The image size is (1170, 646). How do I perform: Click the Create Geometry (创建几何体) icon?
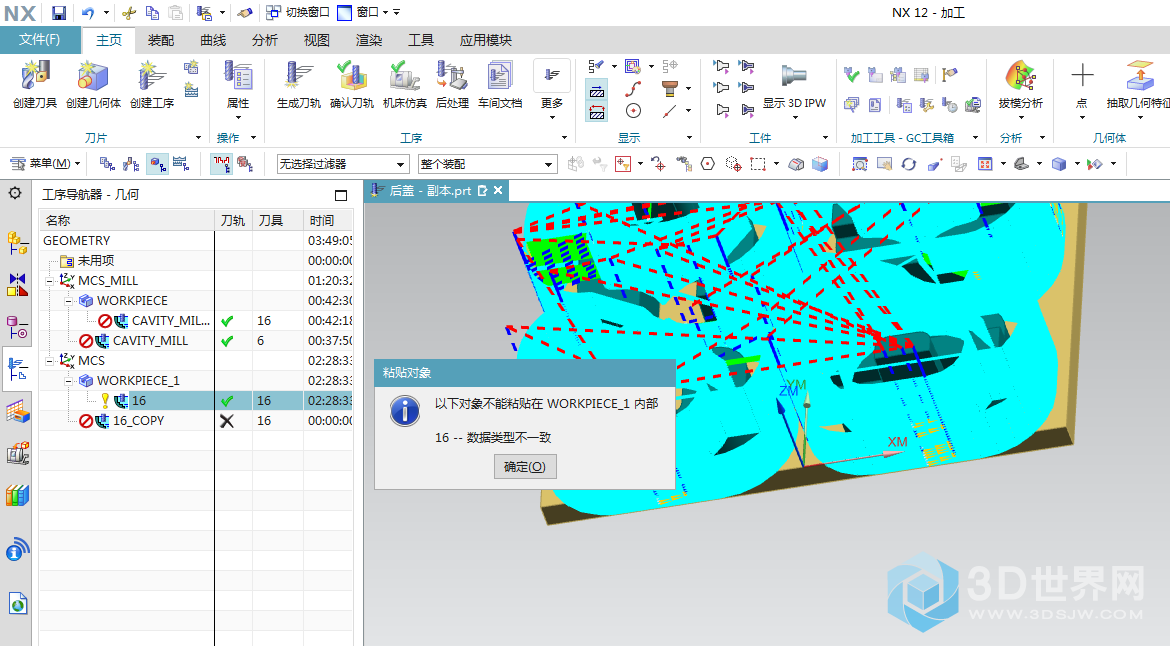point(93,84)
